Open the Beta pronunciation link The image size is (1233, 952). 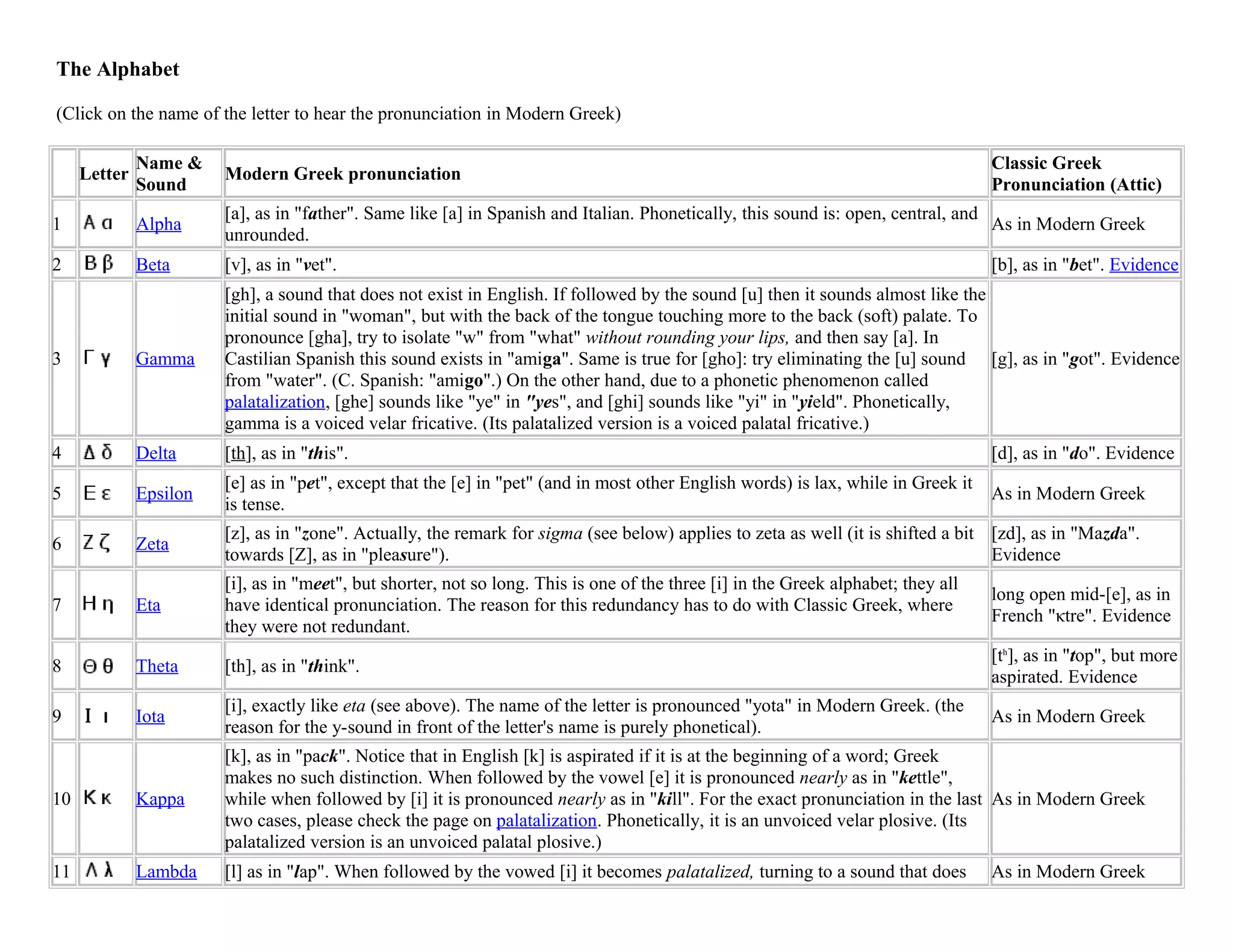153,265
